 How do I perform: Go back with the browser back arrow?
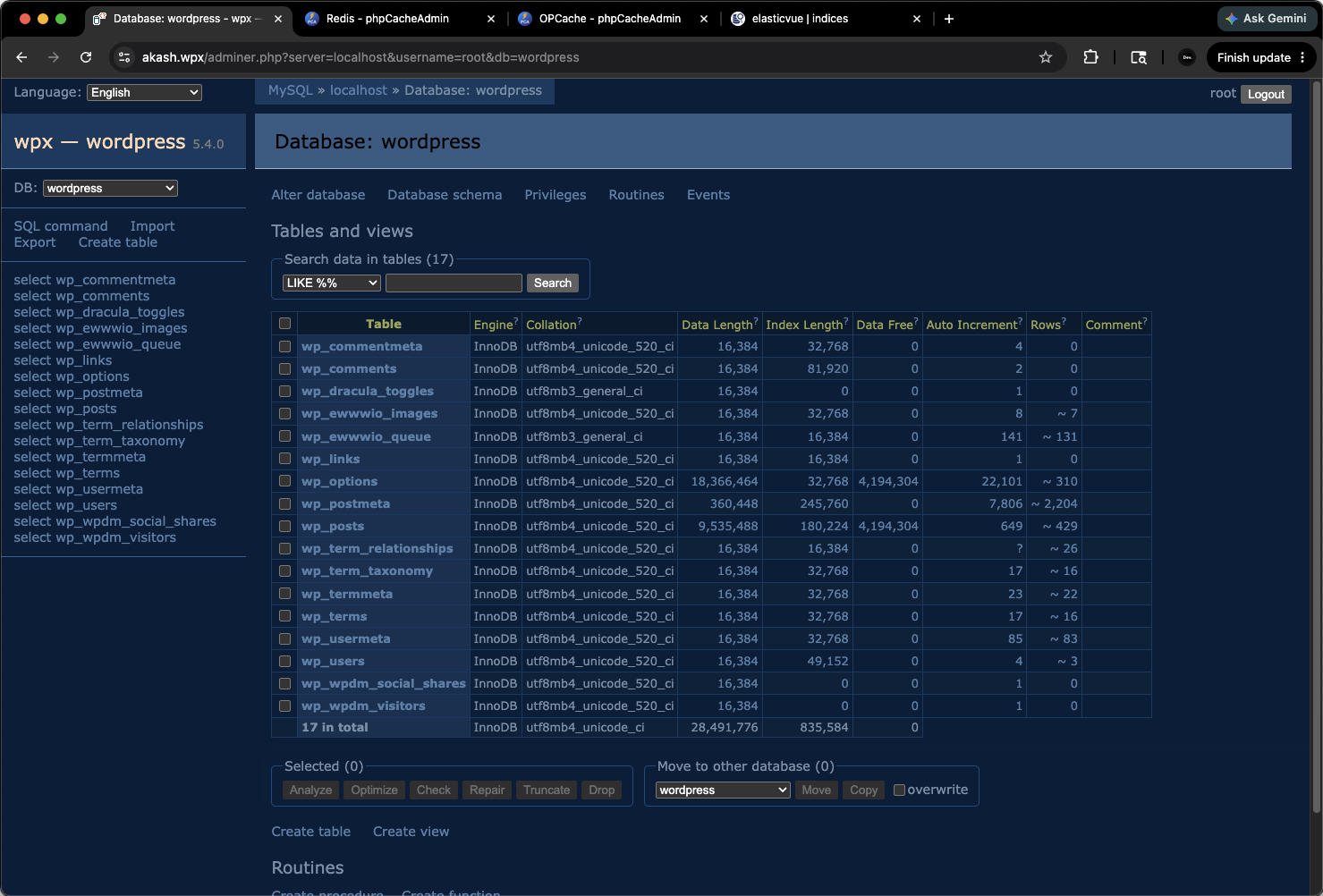coord(21,57)
